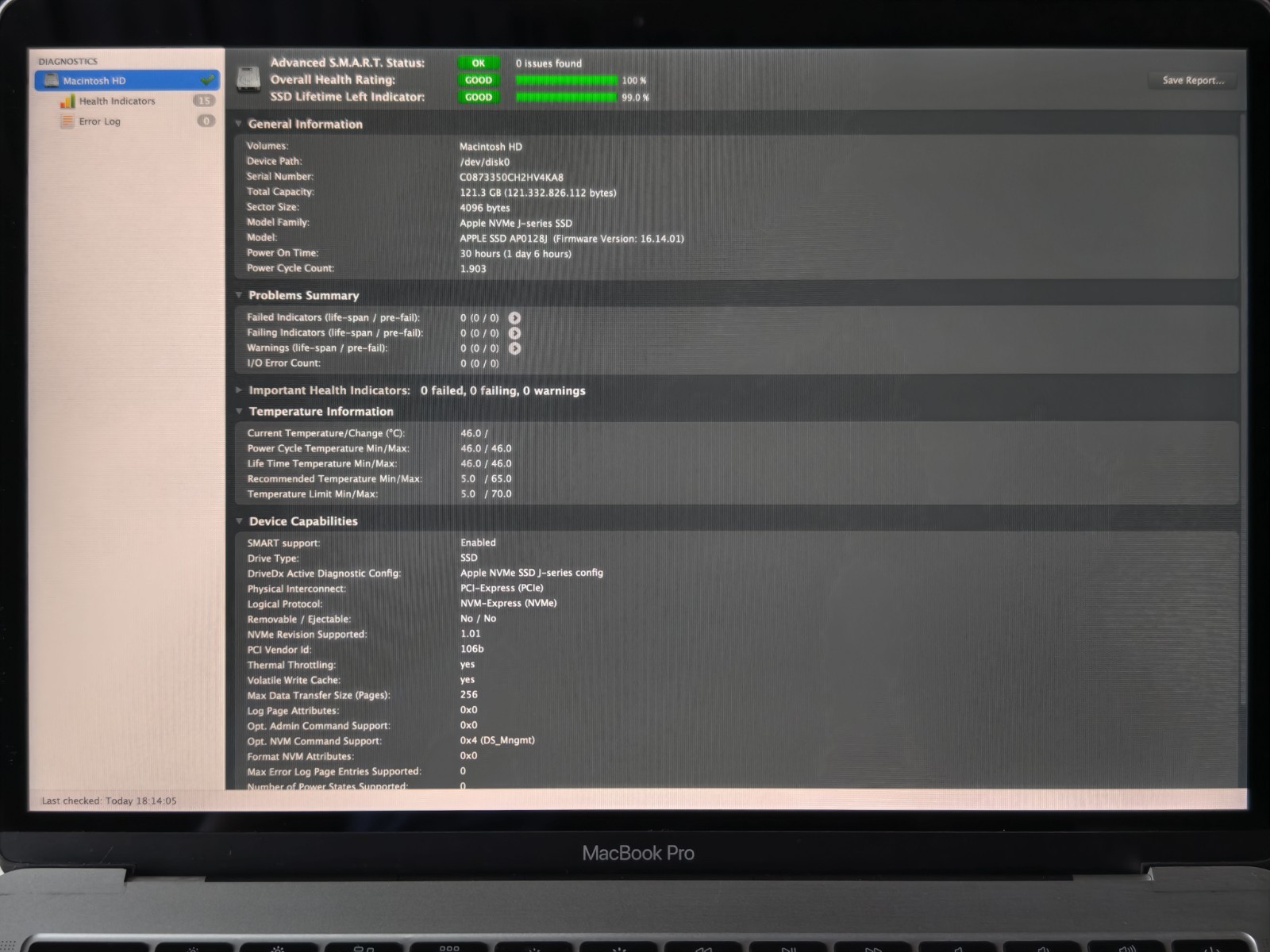Click the PCI Vendor Id value "106b"
The image size is (1270, 952).
pyautogui.click(x=472, y=649)
